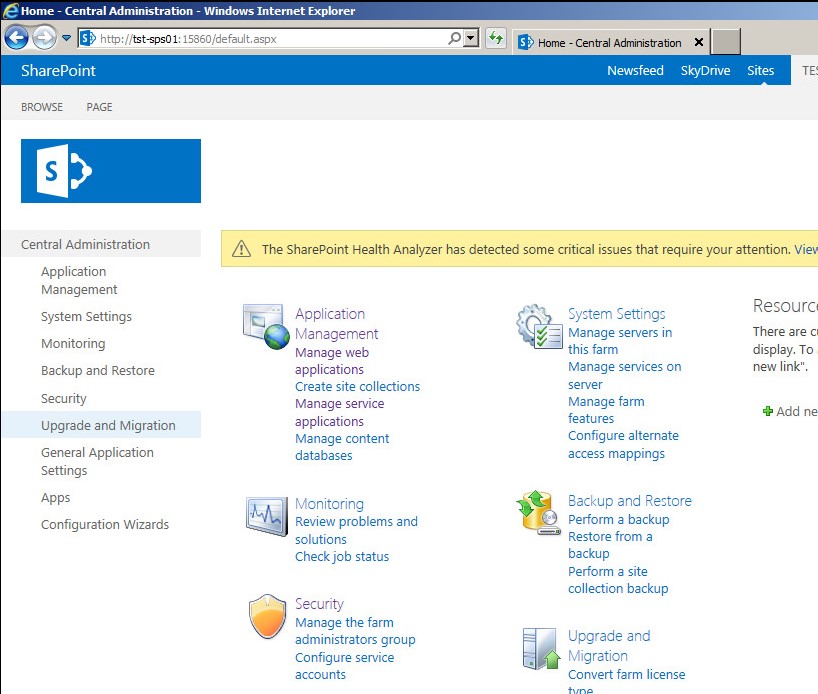Open the Backup and Restore section heading
This screenshot has width=818, height=694.
[x=630, y=501]
